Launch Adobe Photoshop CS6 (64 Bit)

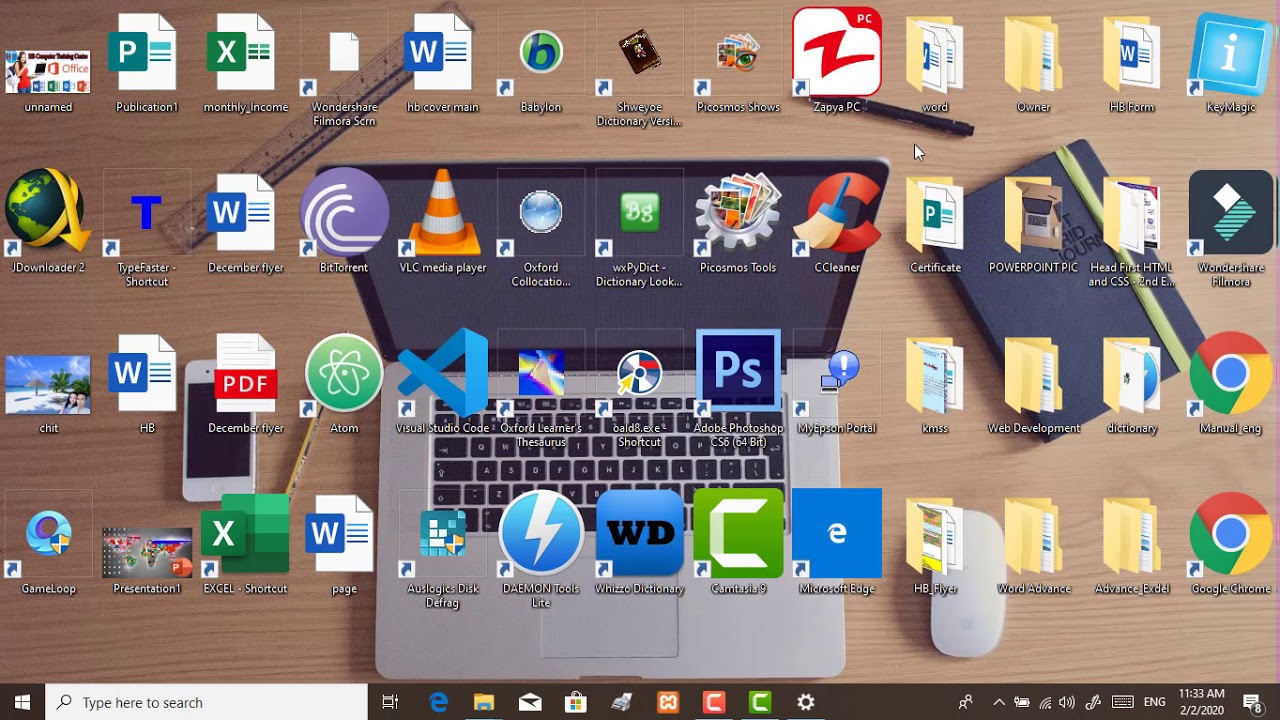point(738,372)
